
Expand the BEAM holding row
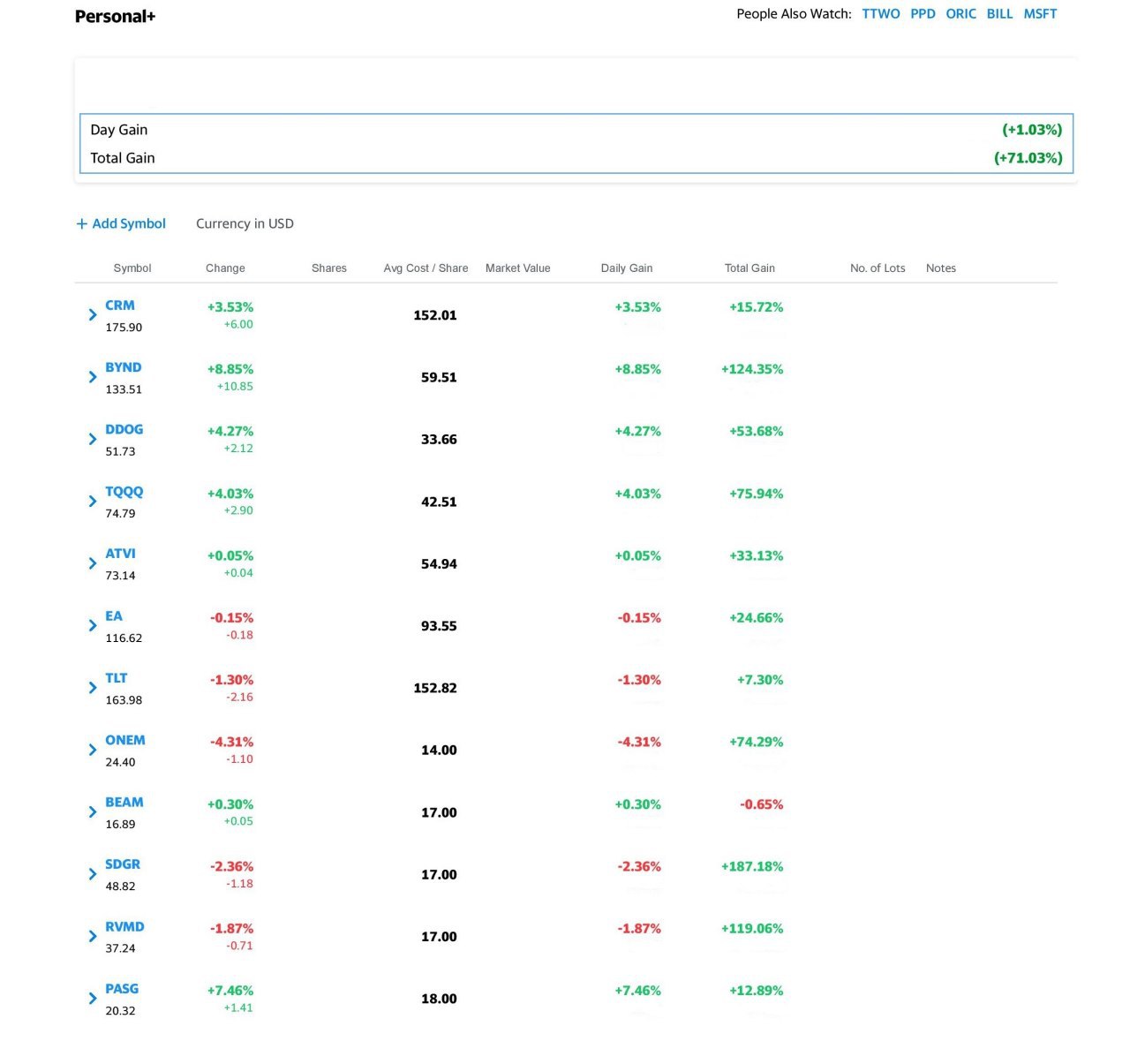click(93, 811)
